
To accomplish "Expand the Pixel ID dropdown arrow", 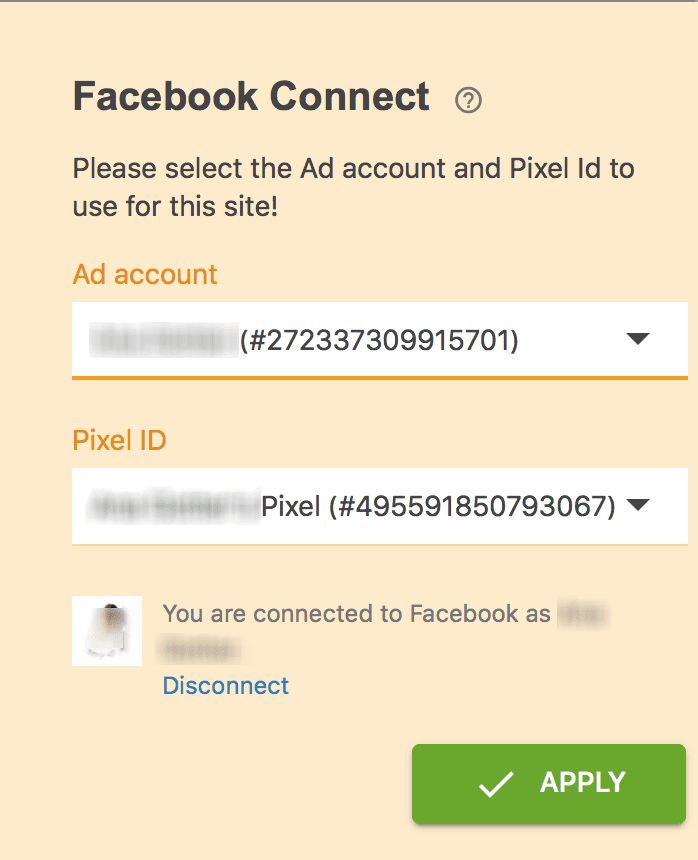I will pos(638,505).
